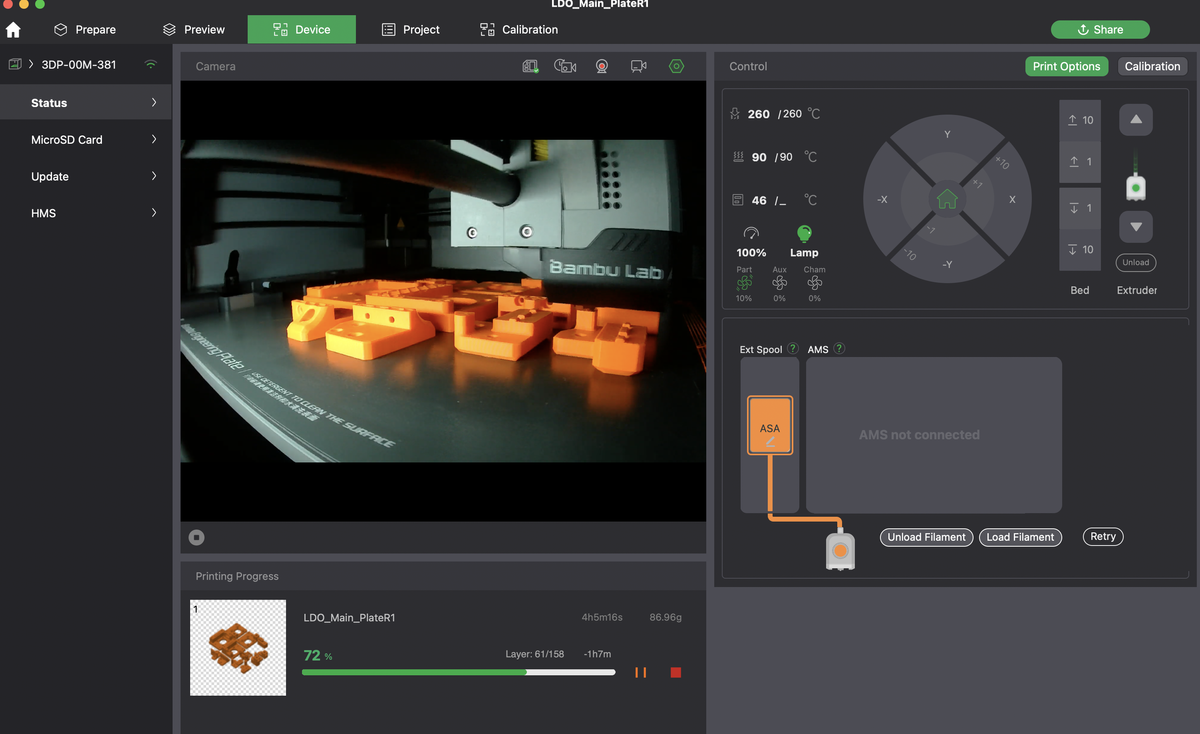
Task: Open the camera video stream icon
Action: (x=639, y=66)
